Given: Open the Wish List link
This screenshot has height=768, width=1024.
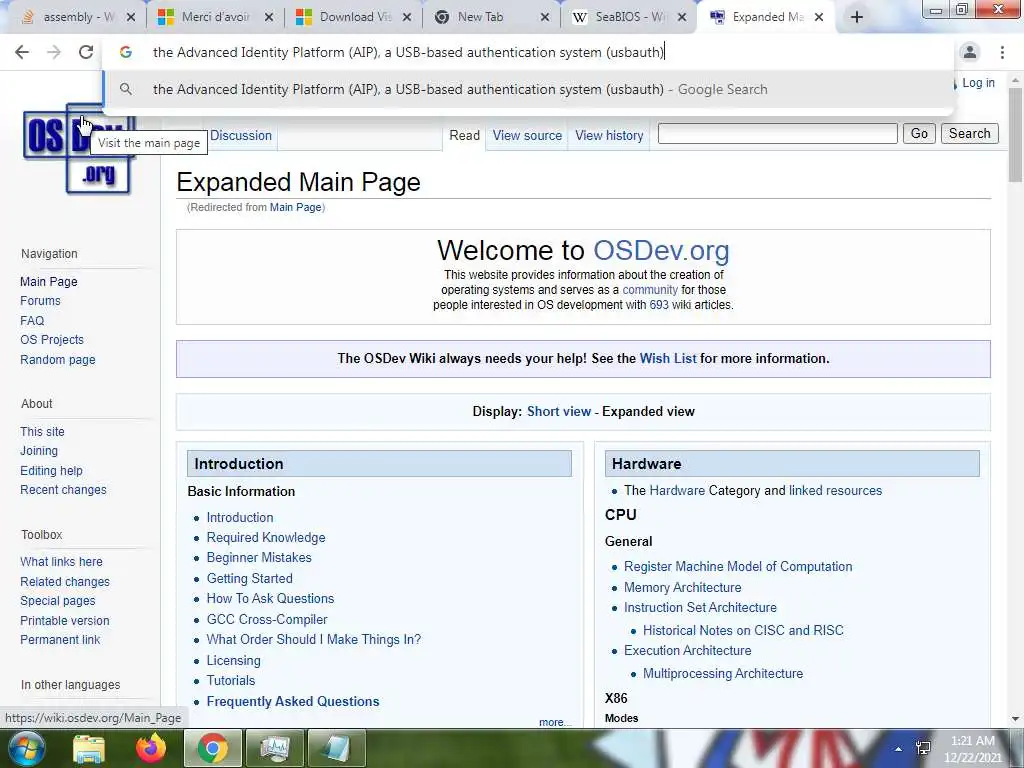Looking at the screenshot, I should pyautogui.click(x=667, y=359).
